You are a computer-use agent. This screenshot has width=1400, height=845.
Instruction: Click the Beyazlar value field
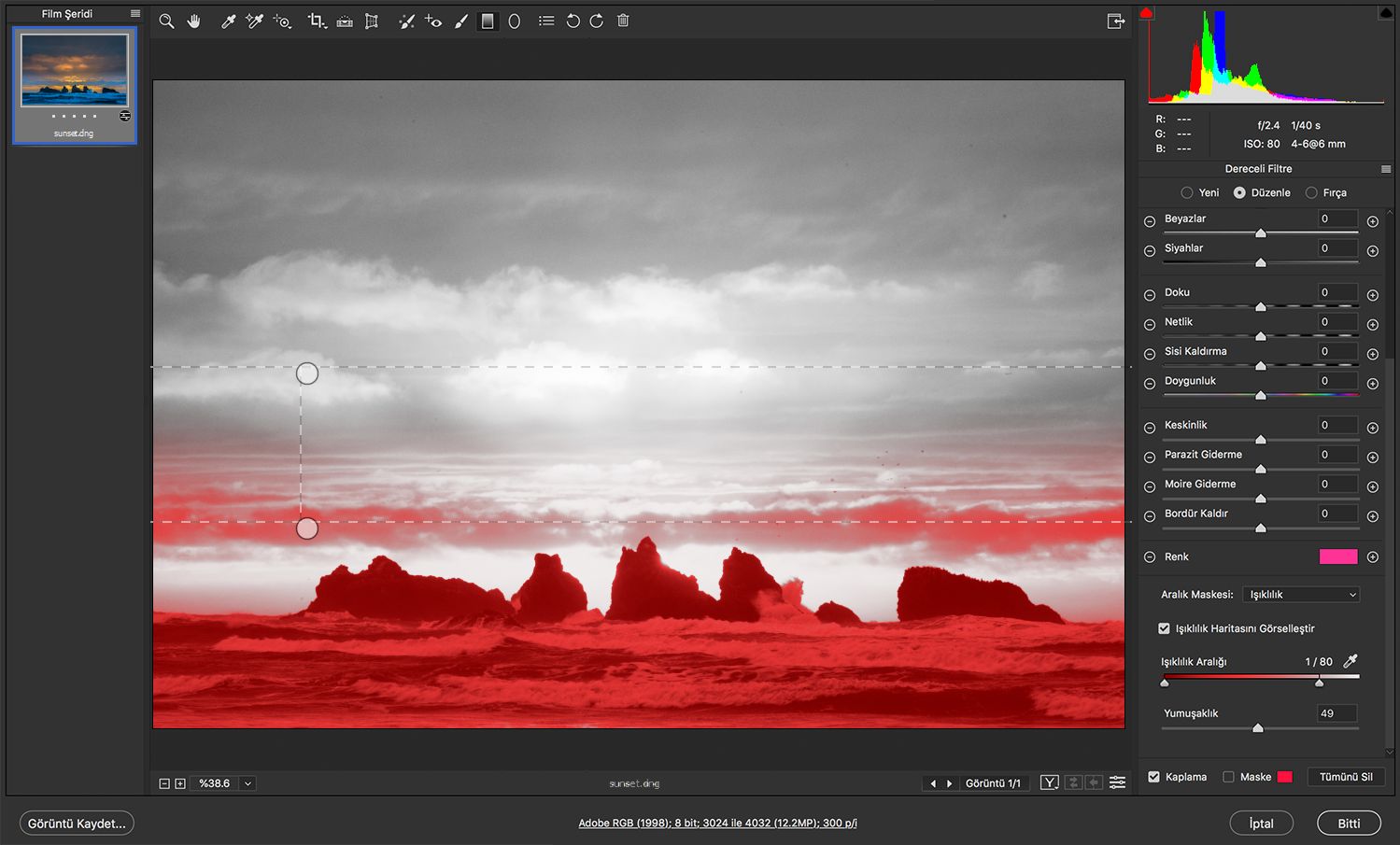pyautogui.click(x=1336, y=218)
